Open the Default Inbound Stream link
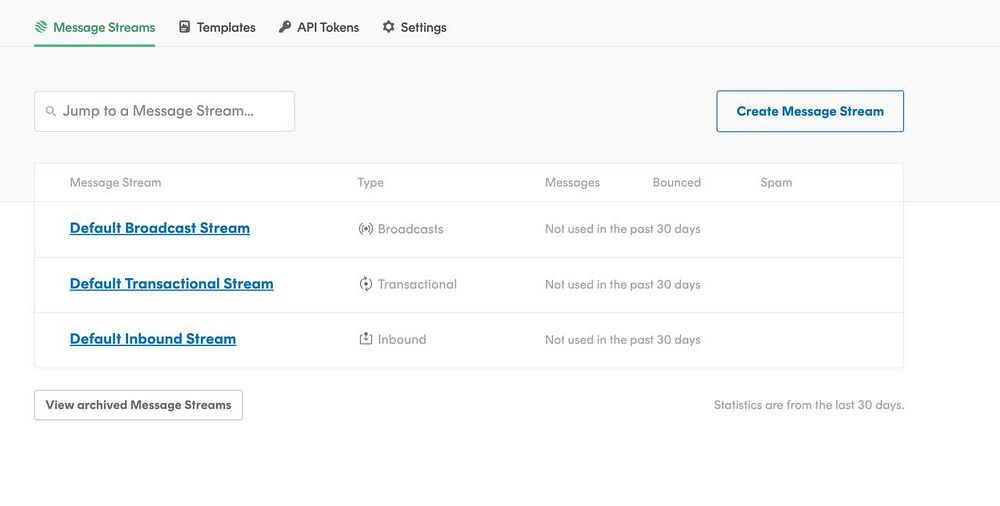The height and width of the screenshot is (506, 1000). (153, 339)
